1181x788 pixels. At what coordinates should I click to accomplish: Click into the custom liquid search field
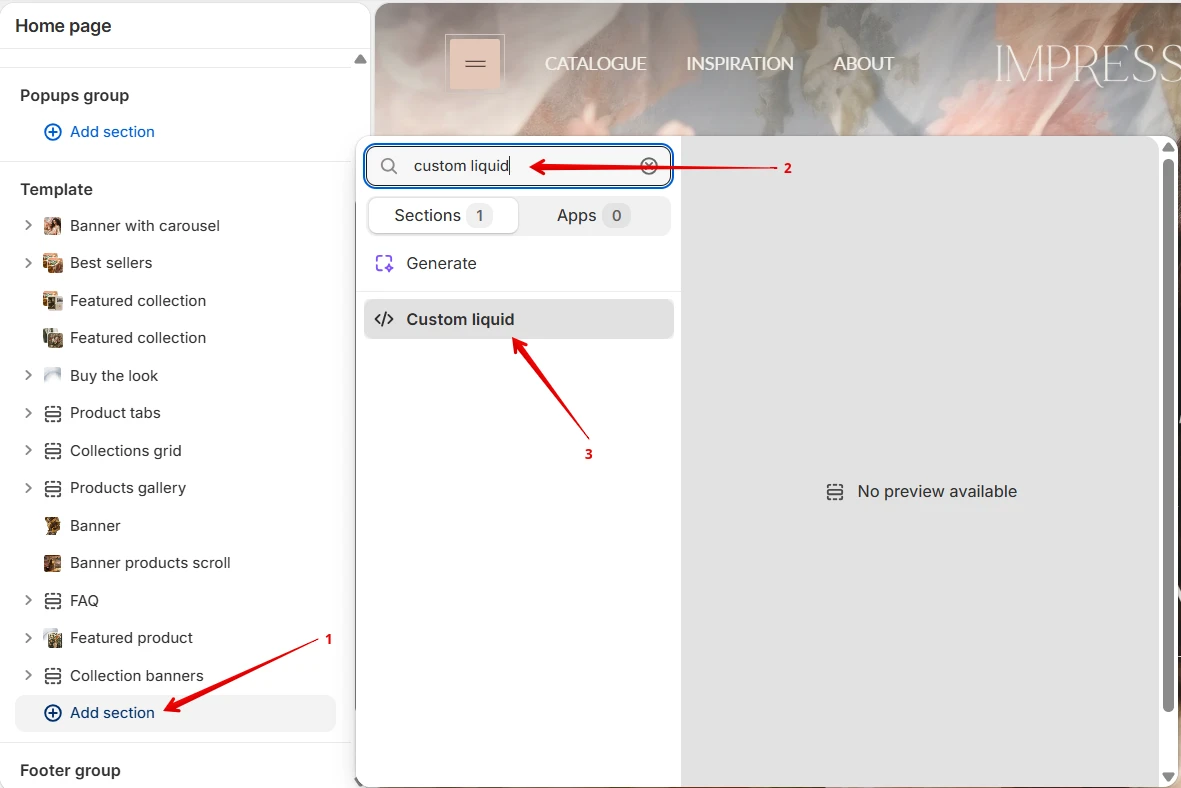[518, 166]
